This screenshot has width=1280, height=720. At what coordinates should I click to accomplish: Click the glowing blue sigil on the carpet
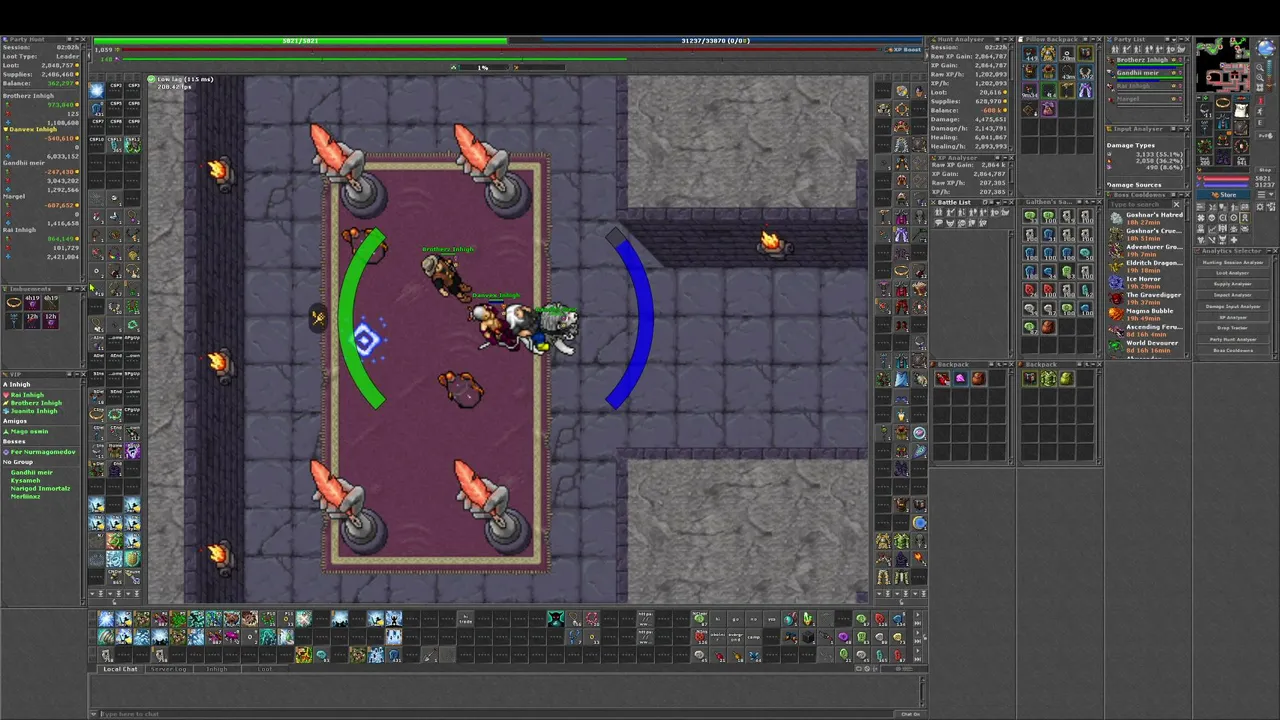click(366, 341)
